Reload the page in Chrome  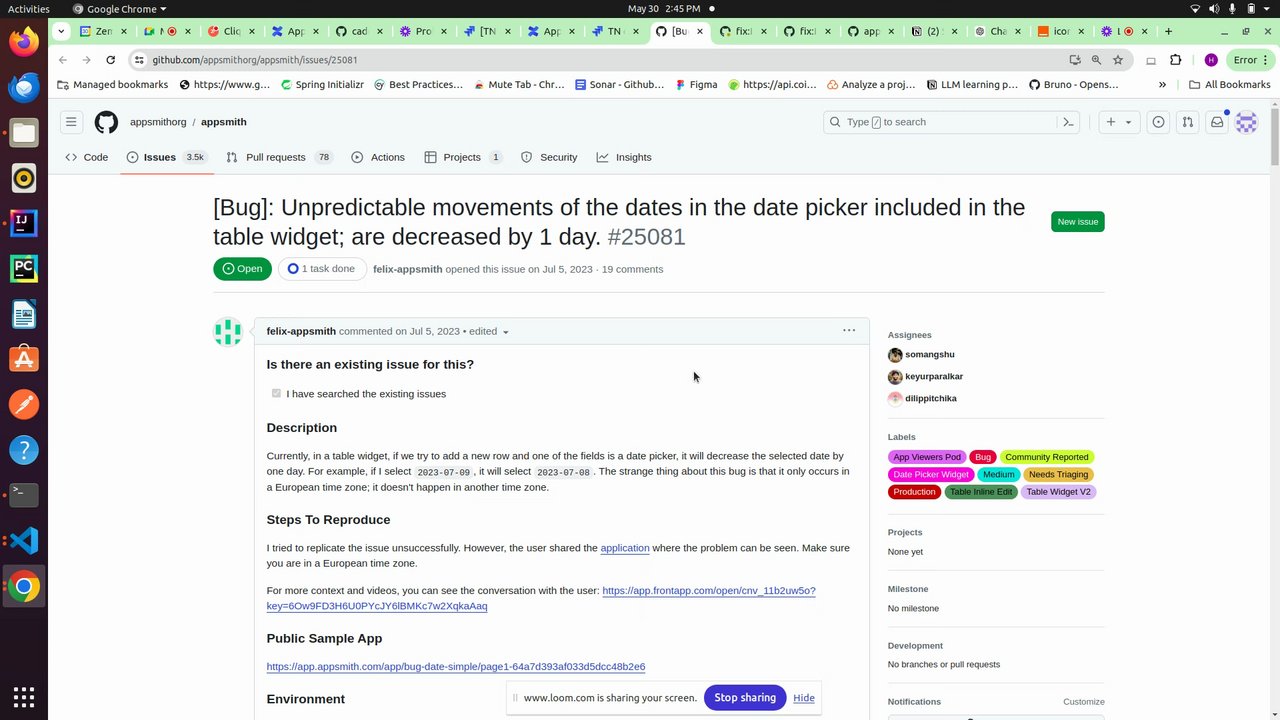110,60
